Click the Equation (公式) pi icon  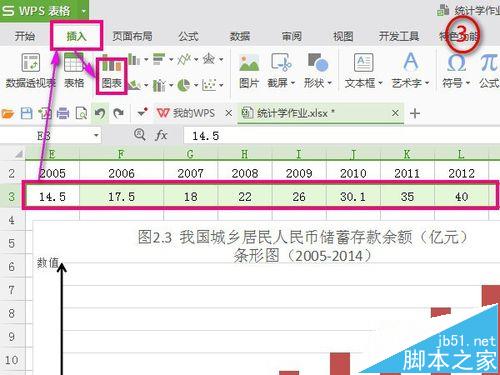[x=489, y=63]
